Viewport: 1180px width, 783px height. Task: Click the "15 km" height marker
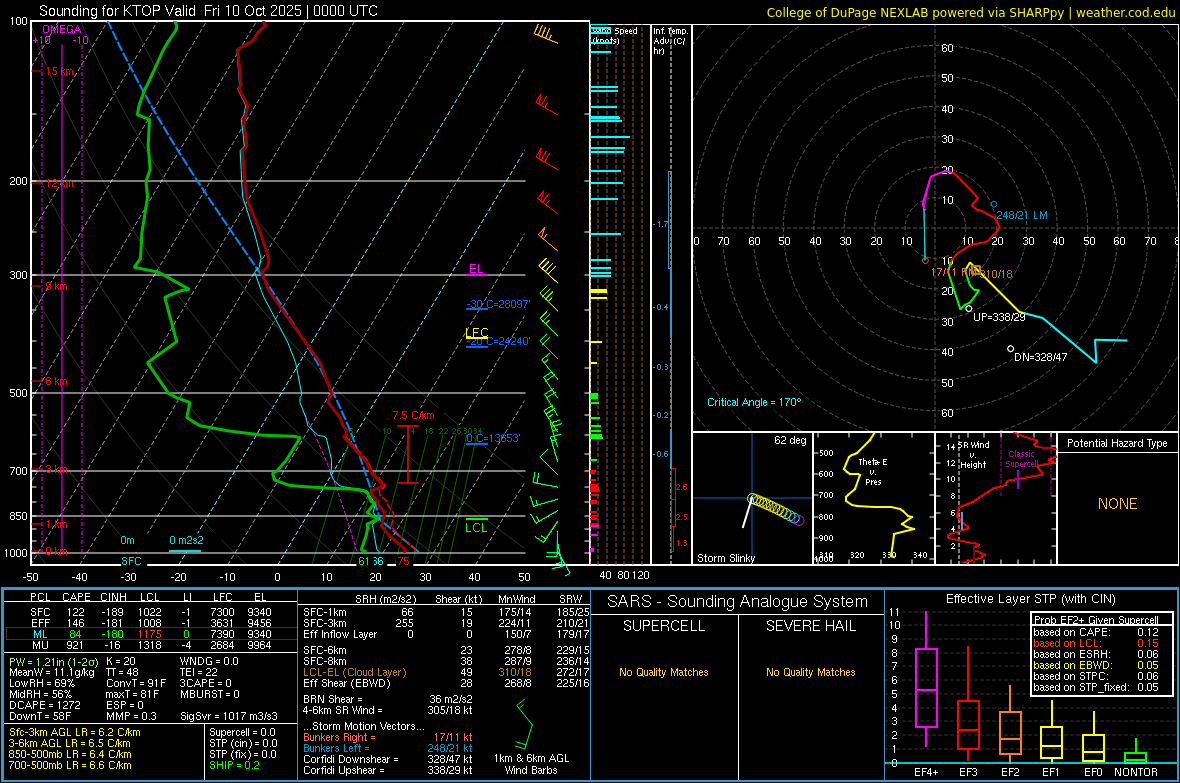[x=59, y=72]
